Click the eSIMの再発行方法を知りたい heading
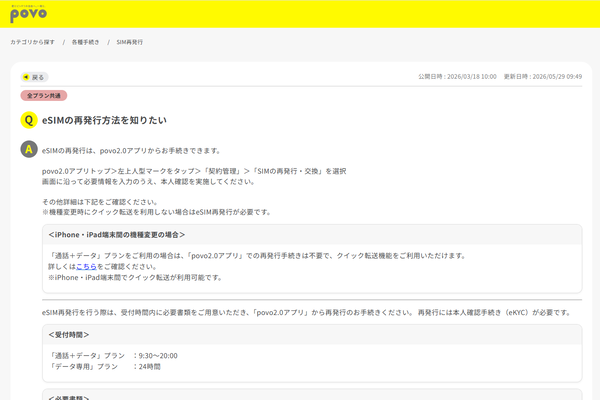600x400 pixels. pos(104,120)
